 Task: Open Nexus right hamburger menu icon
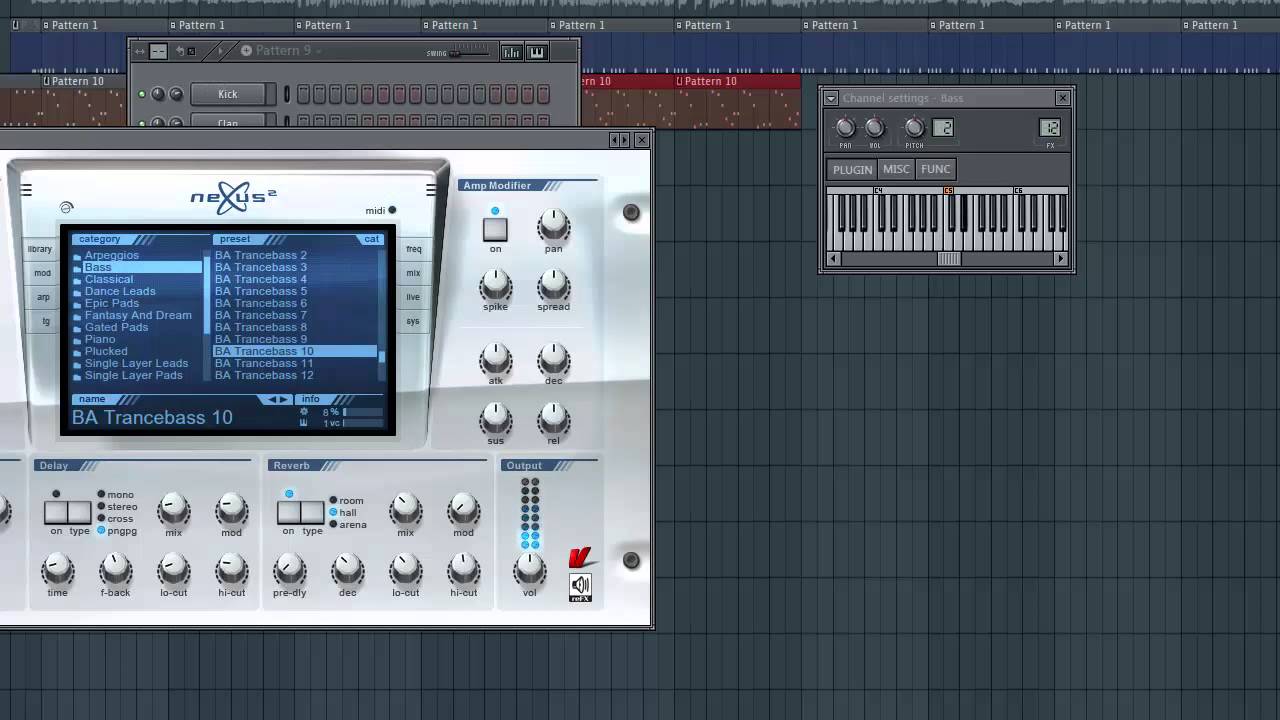point(431,190)
